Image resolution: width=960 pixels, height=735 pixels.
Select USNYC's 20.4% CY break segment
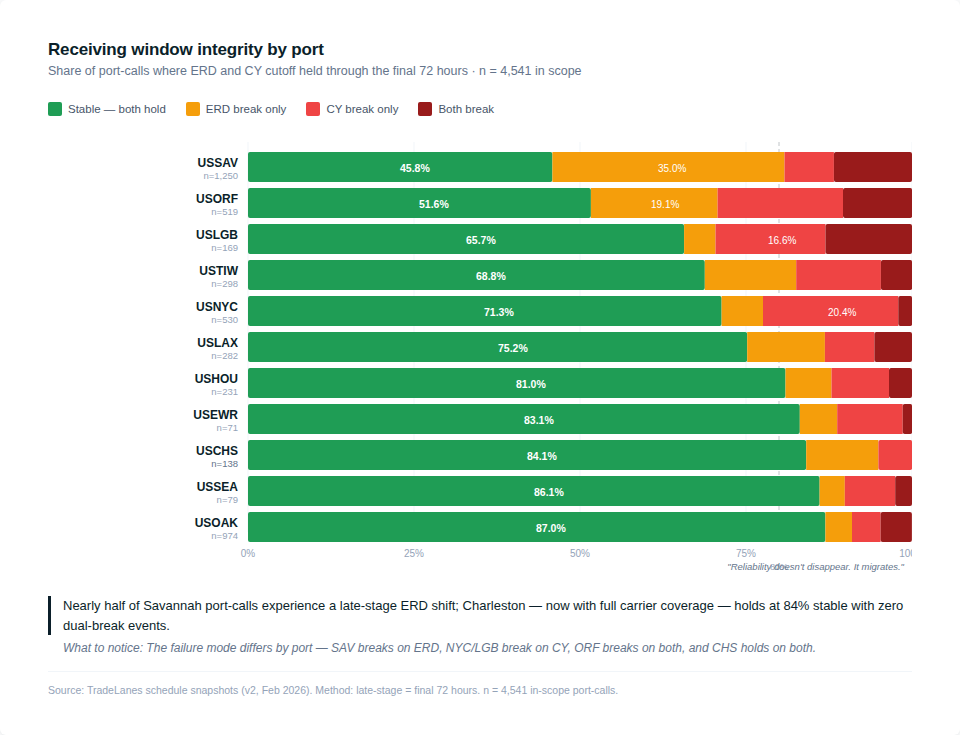[831, 312]
